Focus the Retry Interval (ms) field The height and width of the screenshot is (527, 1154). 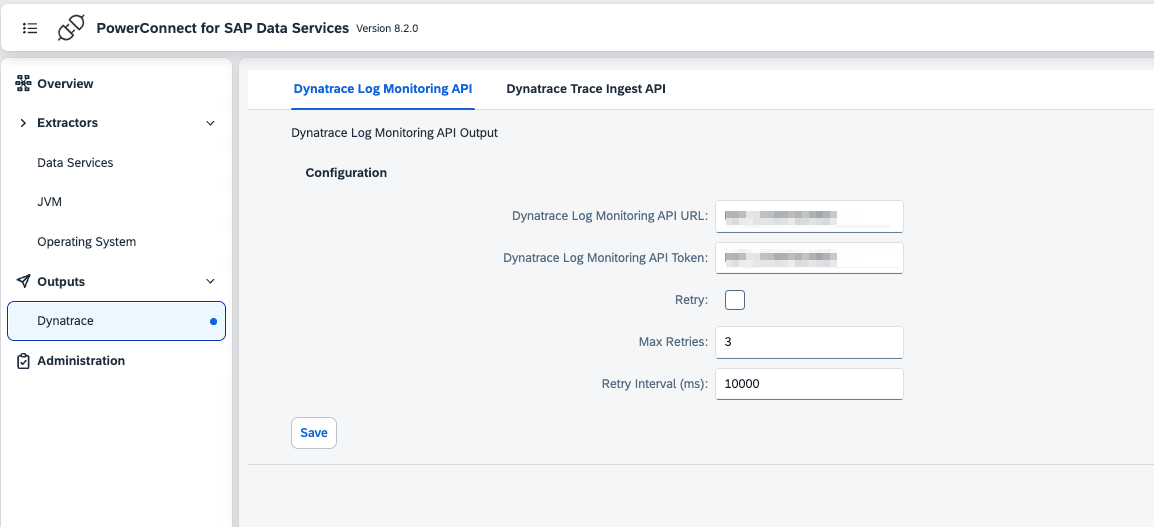[809, 384]
